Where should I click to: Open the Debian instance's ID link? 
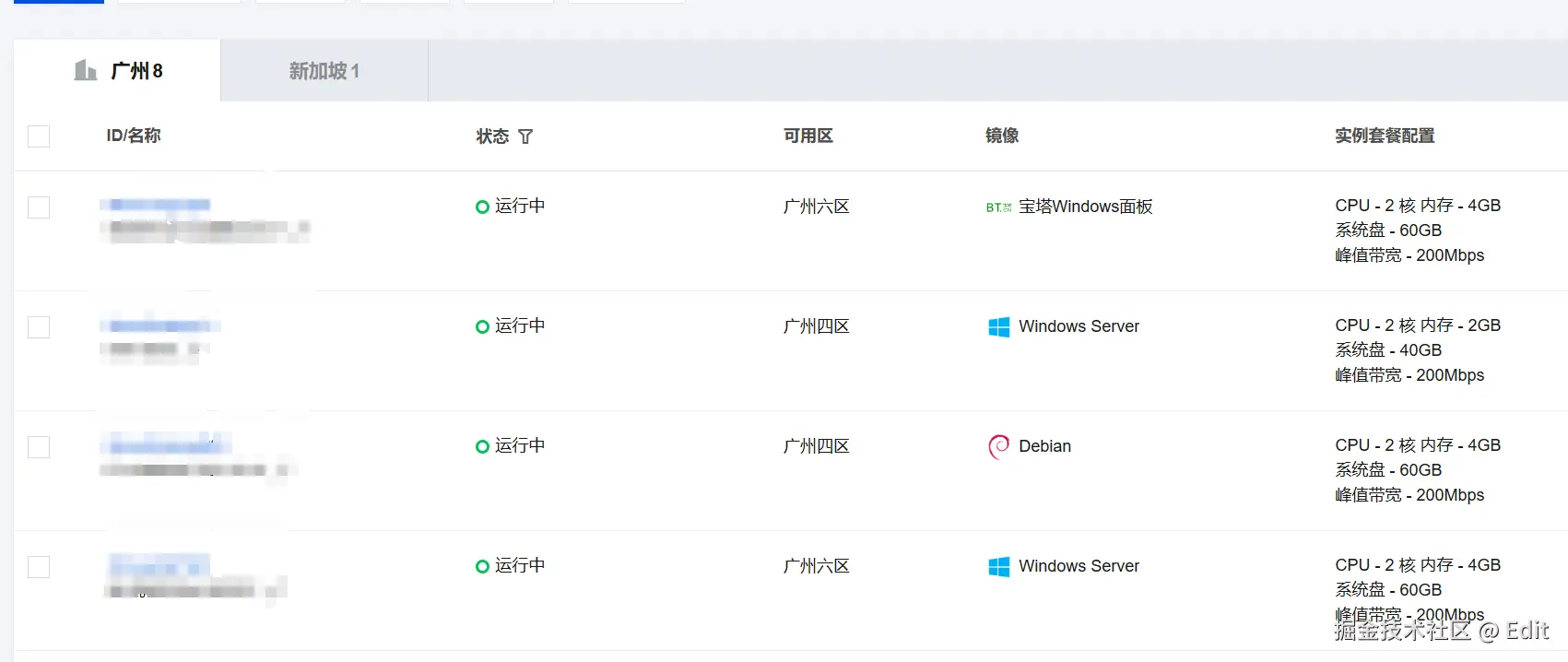166,446
